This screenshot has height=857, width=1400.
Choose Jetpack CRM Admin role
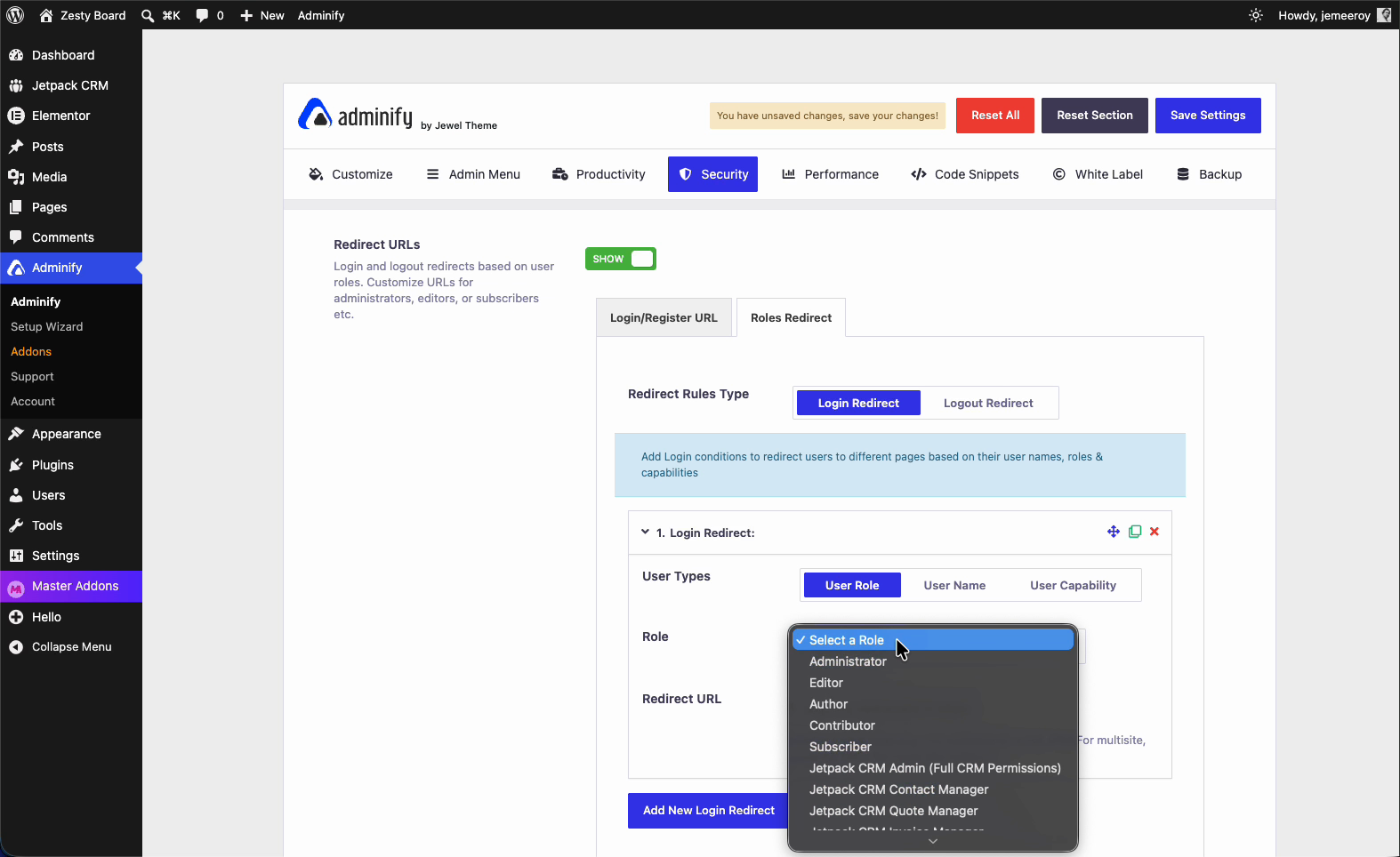[x=932, y=768]
